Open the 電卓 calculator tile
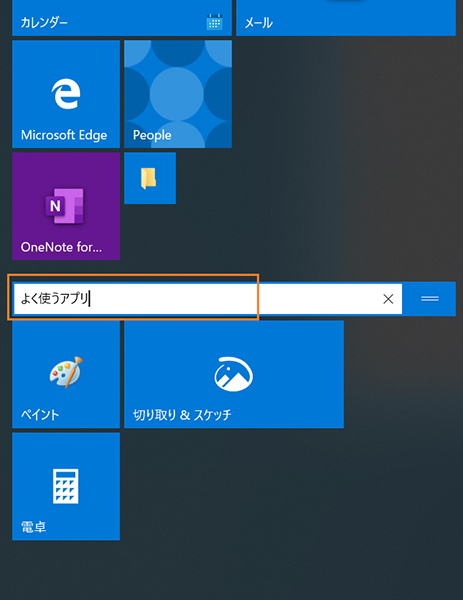Viewport: 463px width, 600px height. pos(66,486)
